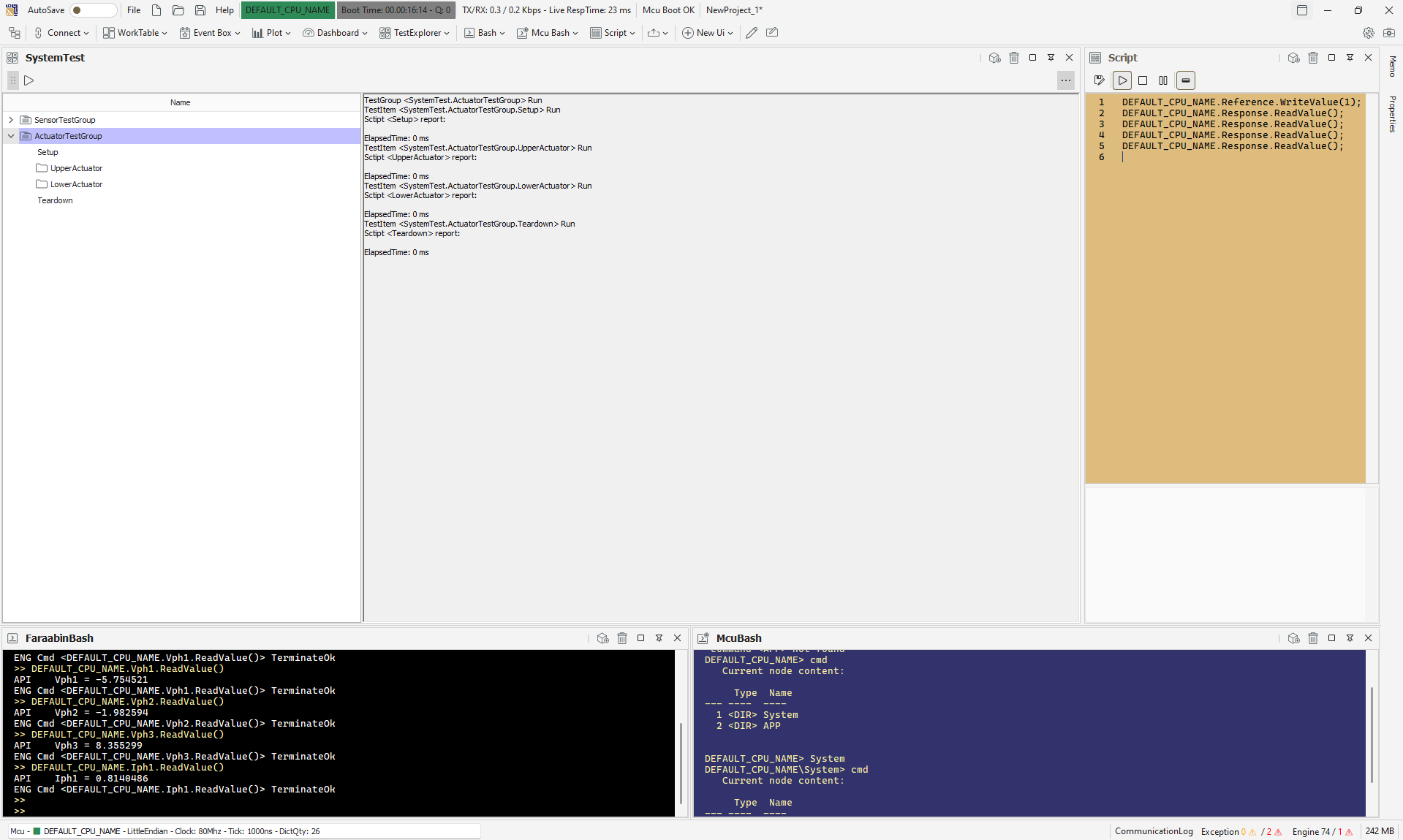This screenshot has width=1403, height=840.
Task: Pin the McuBash panel
Action: coord(1350,638)
